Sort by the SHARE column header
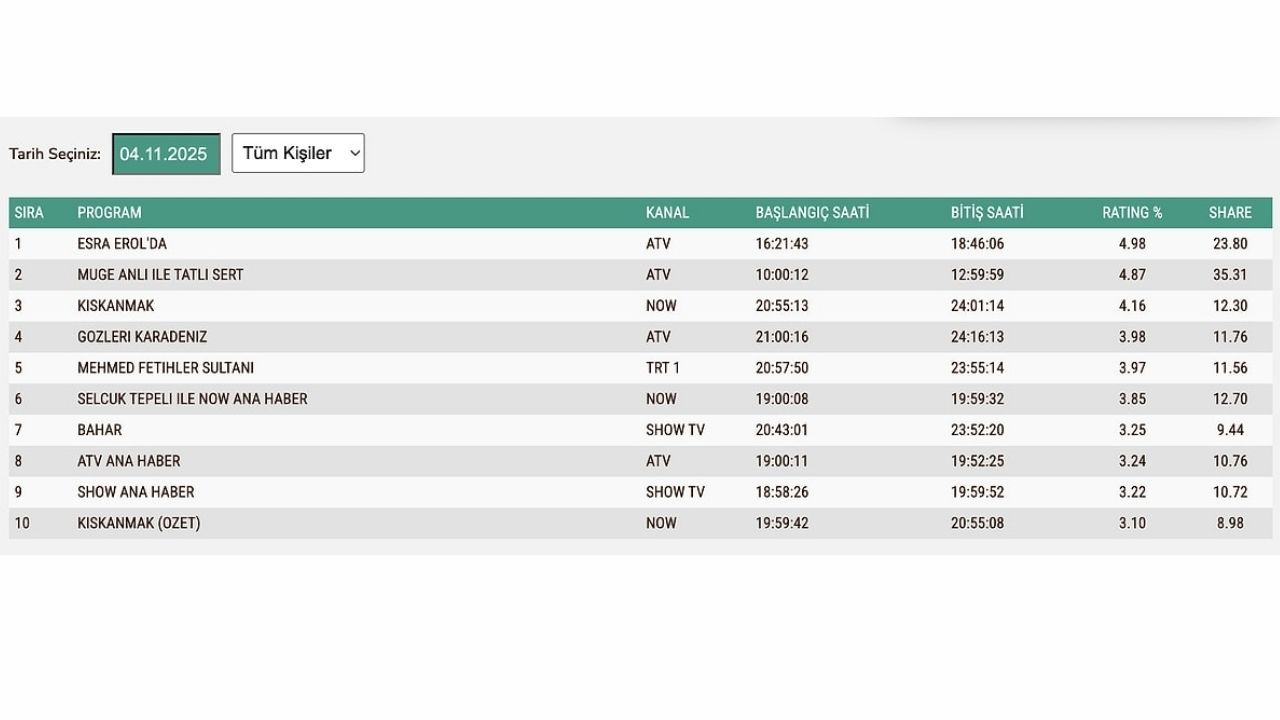Image resolution: width=1280 pixels, height=720 pixels. tap(1230, 212)
